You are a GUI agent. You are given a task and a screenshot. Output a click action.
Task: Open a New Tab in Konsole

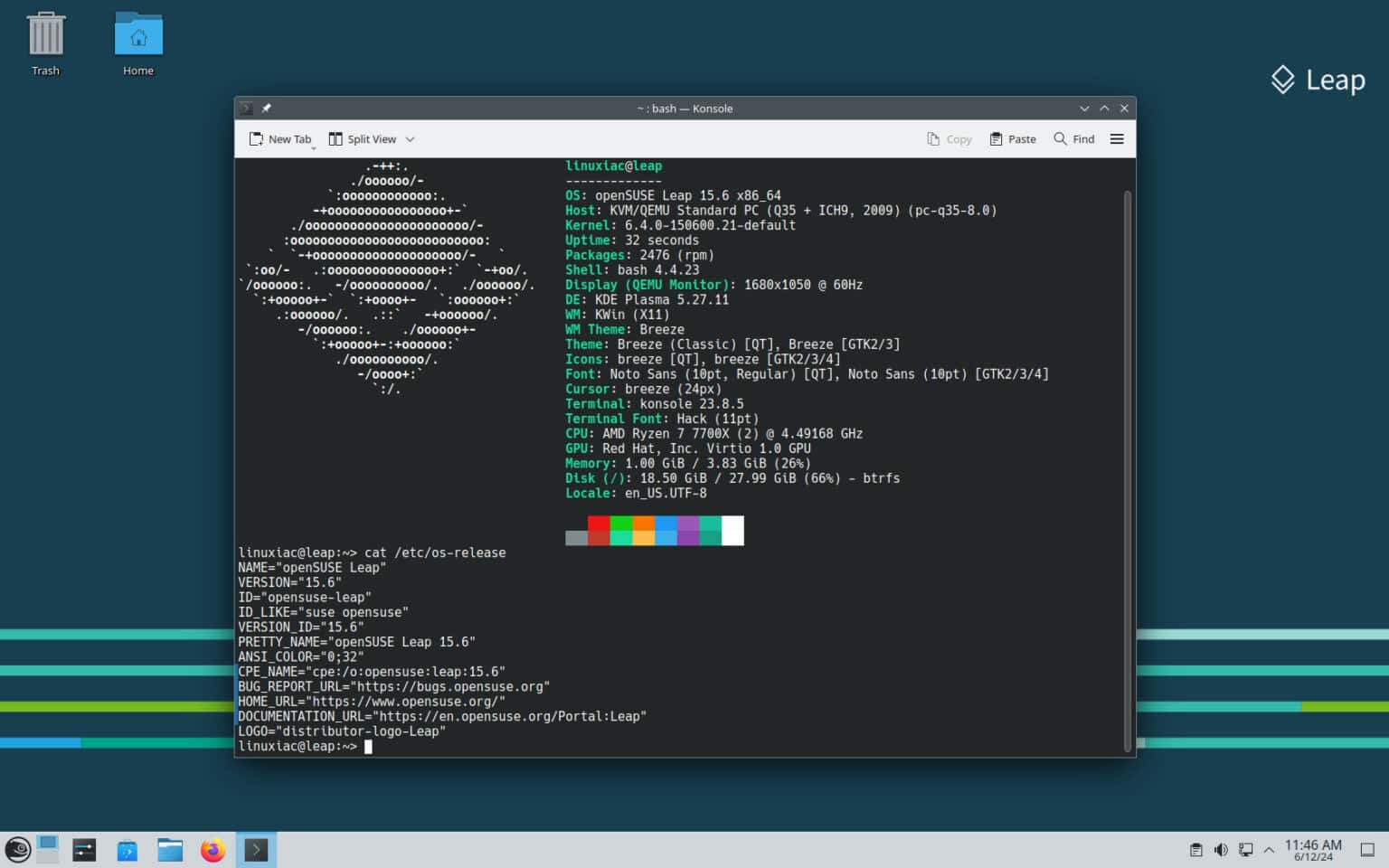coord(280,138)
